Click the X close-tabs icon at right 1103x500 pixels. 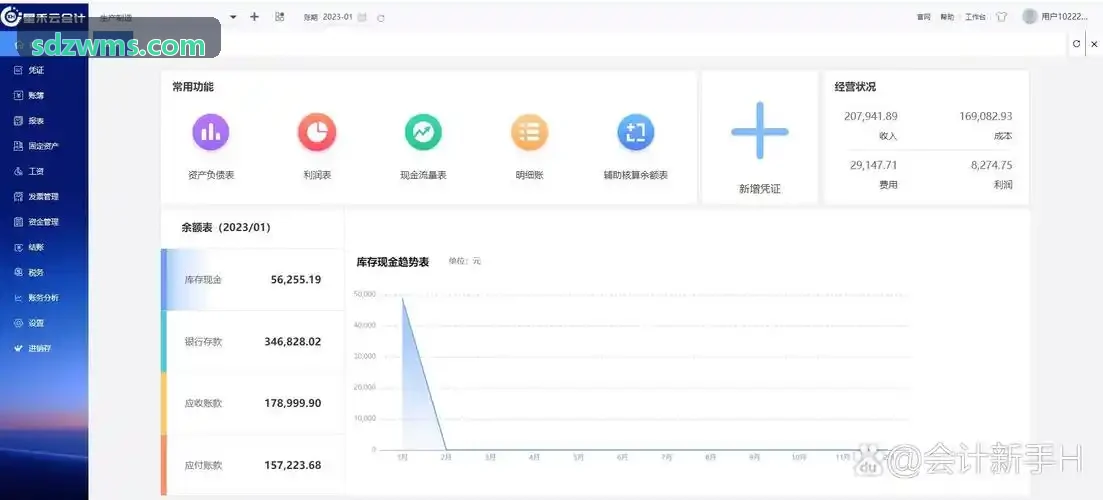(1094, 44)
